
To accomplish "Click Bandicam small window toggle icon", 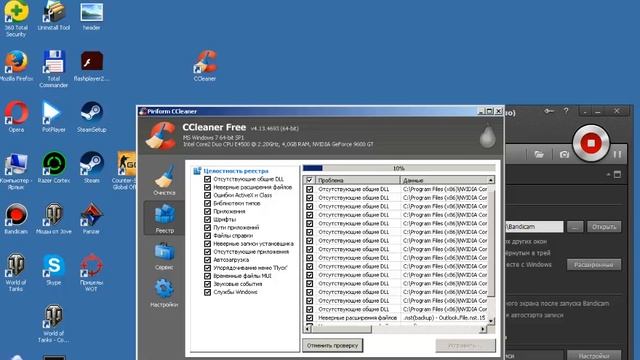I will pos(618,175).
